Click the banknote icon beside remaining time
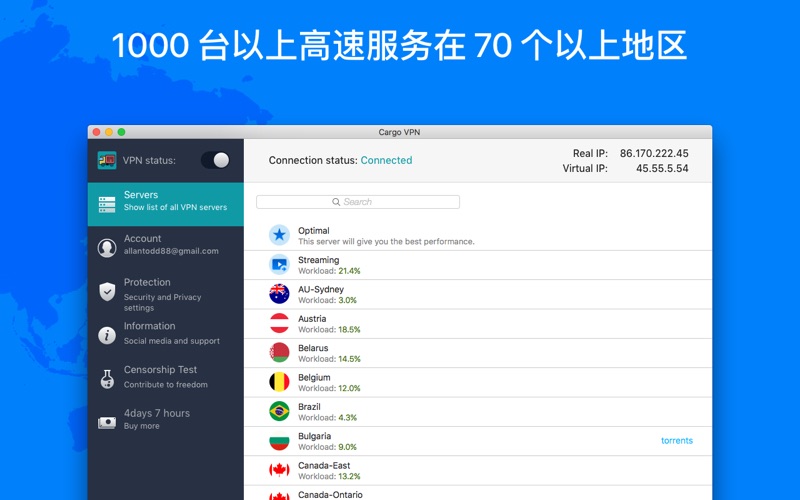The image size is (800, 500). coord(107,422)
